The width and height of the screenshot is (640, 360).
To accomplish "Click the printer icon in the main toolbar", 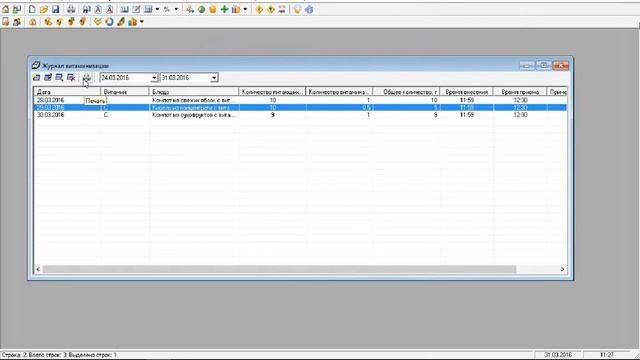I will click(71, 9).
